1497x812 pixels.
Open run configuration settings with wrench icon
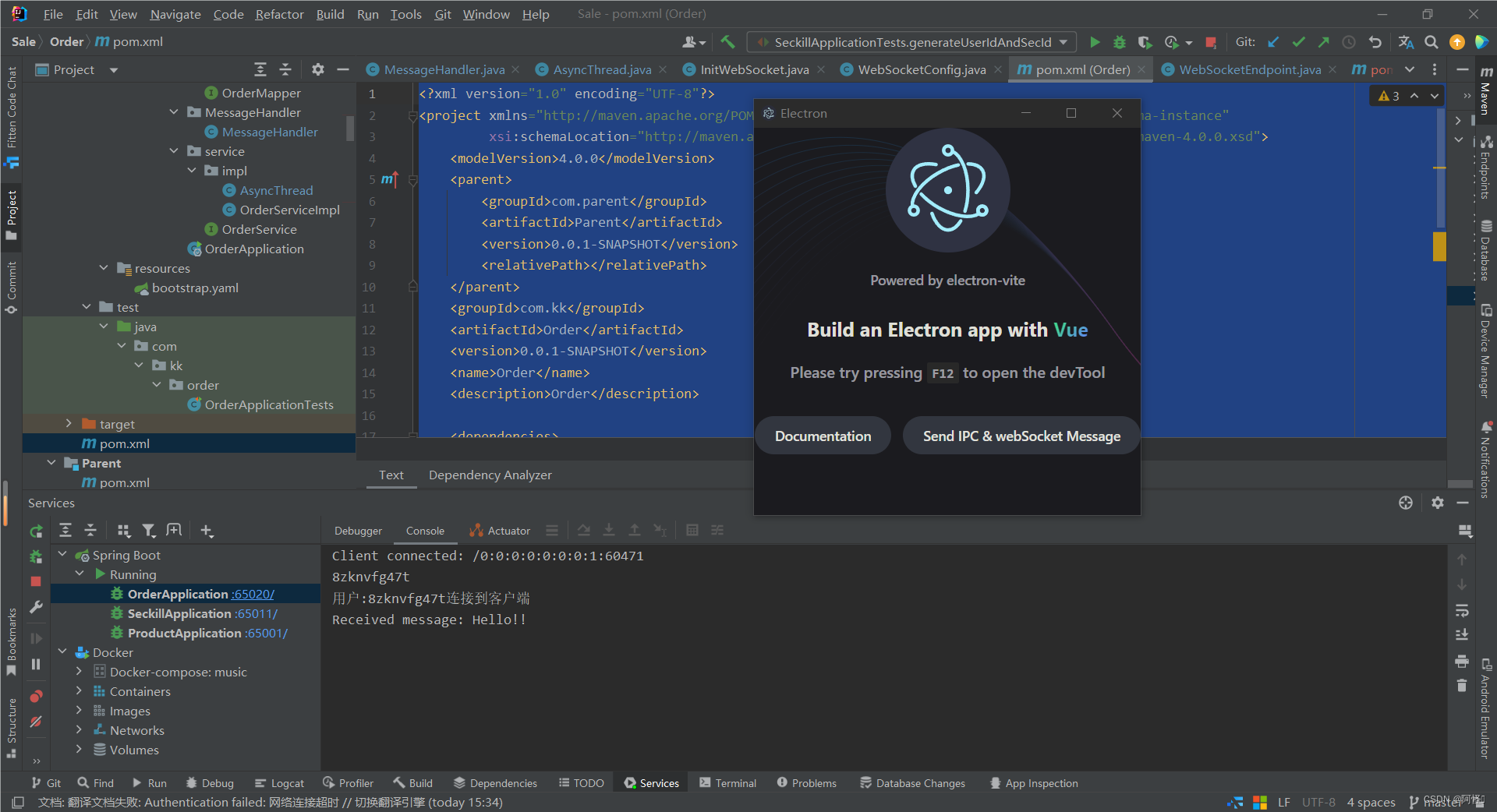tap(36, 607)
